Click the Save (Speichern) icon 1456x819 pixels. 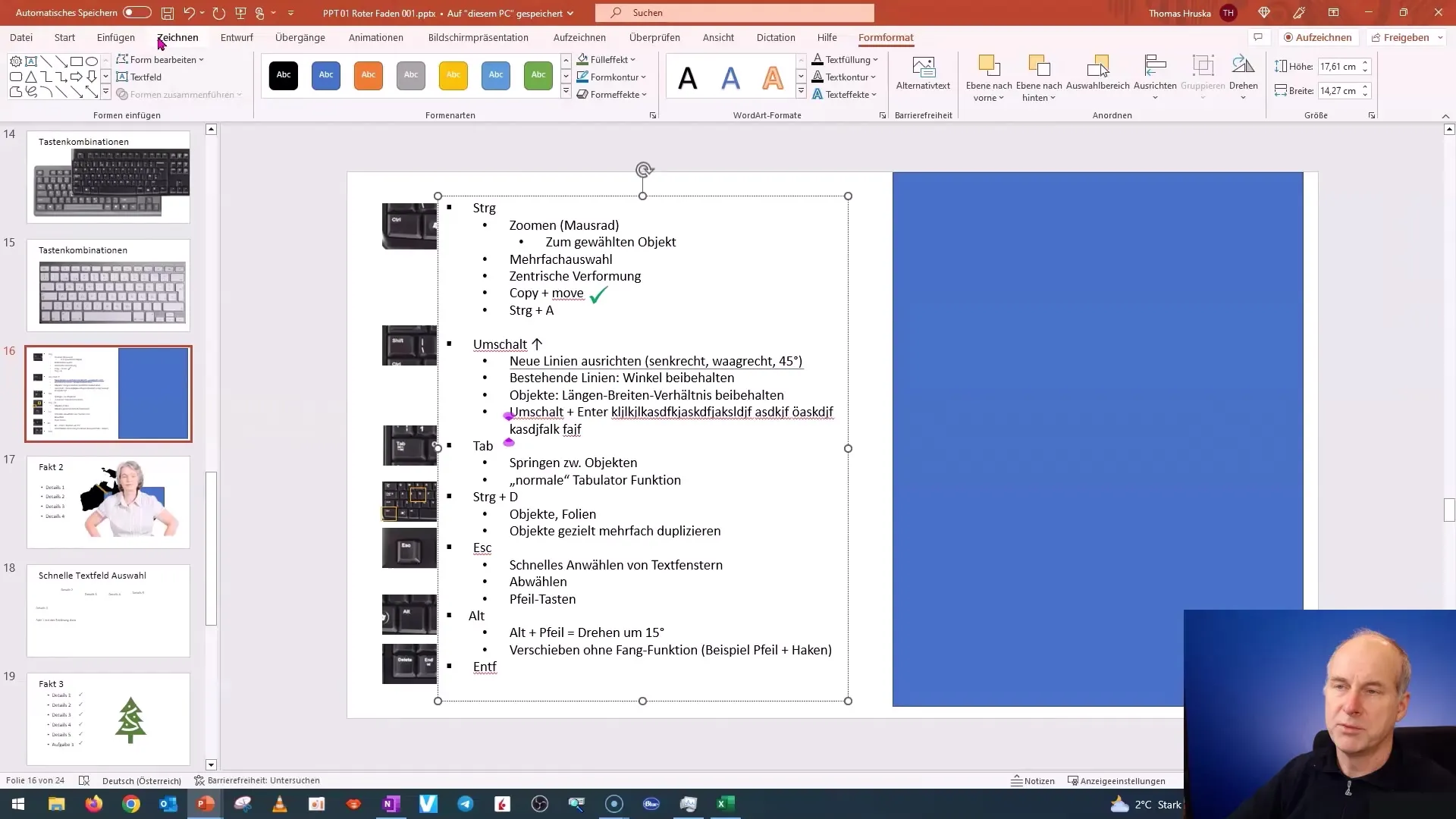click(168, 13)
